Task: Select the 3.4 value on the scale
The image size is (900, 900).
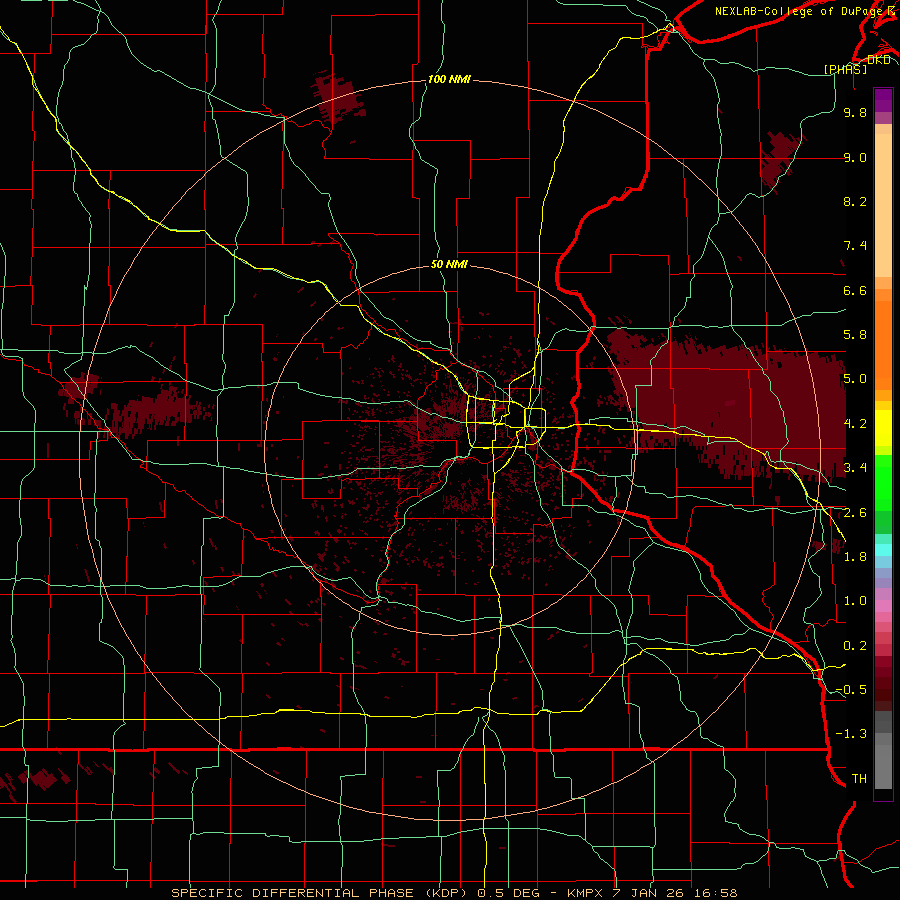Action: coord(855,468)
